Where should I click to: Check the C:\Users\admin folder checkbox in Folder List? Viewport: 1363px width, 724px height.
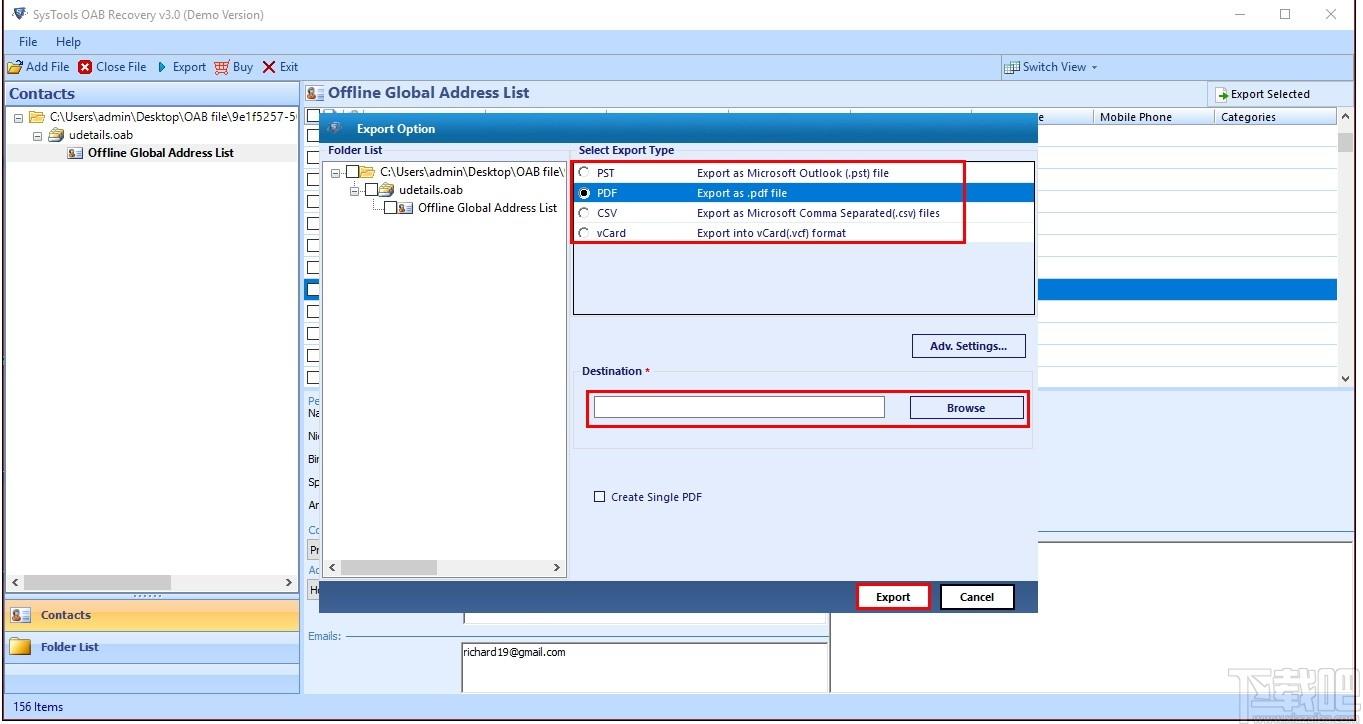click(x=352, y=172)
